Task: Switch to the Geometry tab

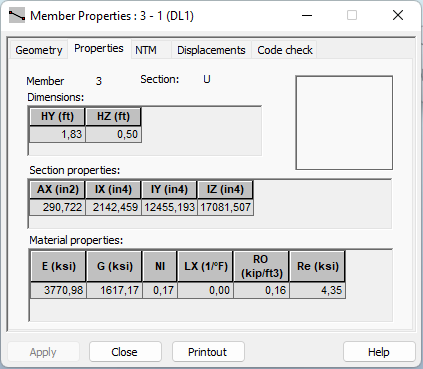Action: [x=39, y=50]
